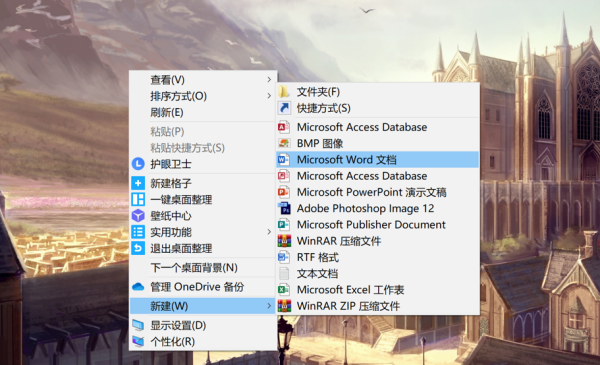This screenshot has width=600, height=365.
Task: Expand the 实用功能 submenu arrow
Action: point(269,232)
